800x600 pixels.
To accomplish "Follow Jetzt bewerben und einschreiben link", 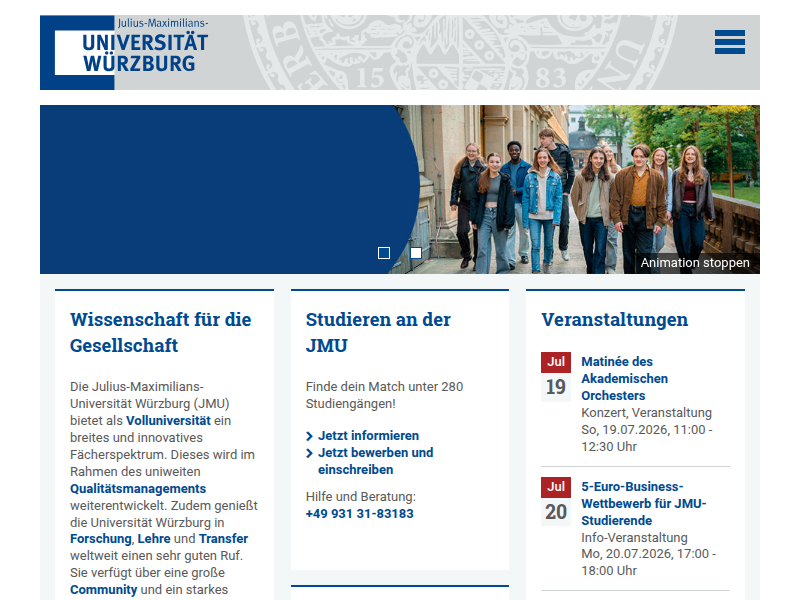I will tap(376, 461).
